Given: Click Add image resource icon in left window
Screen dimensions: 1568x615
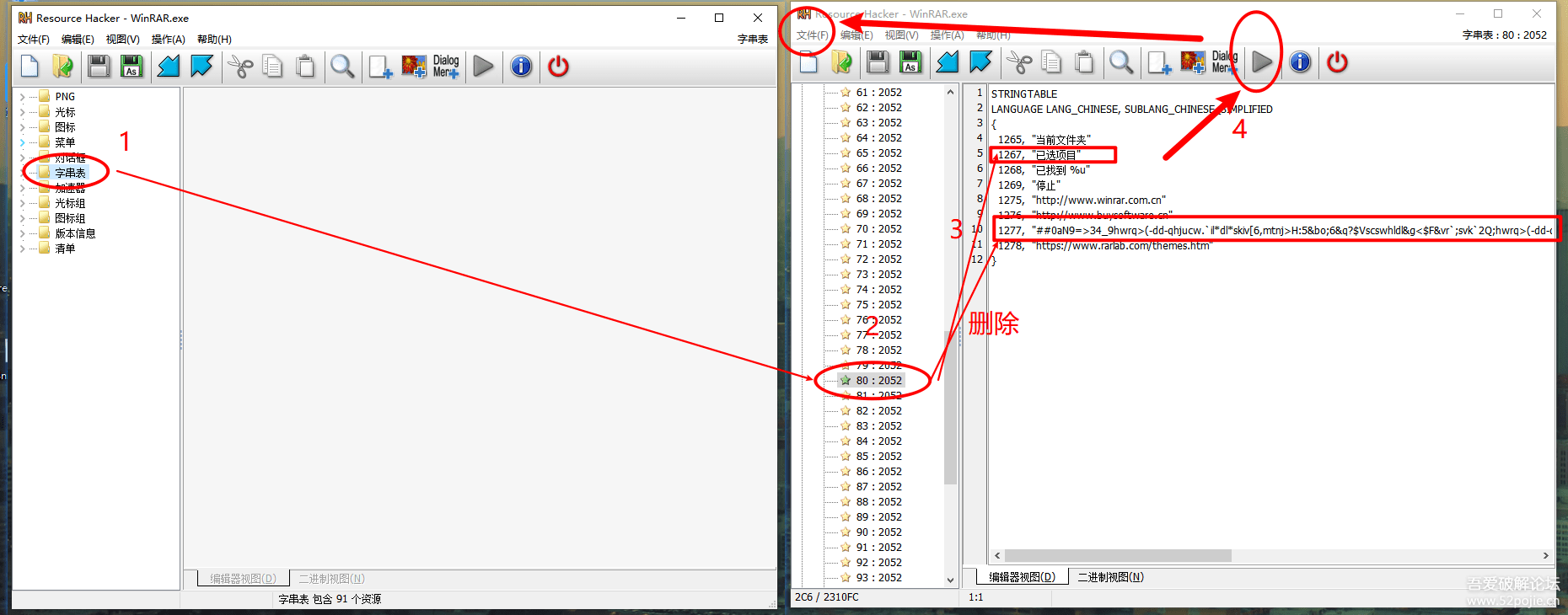Looking at the screenshot, I should pos(413,66).
